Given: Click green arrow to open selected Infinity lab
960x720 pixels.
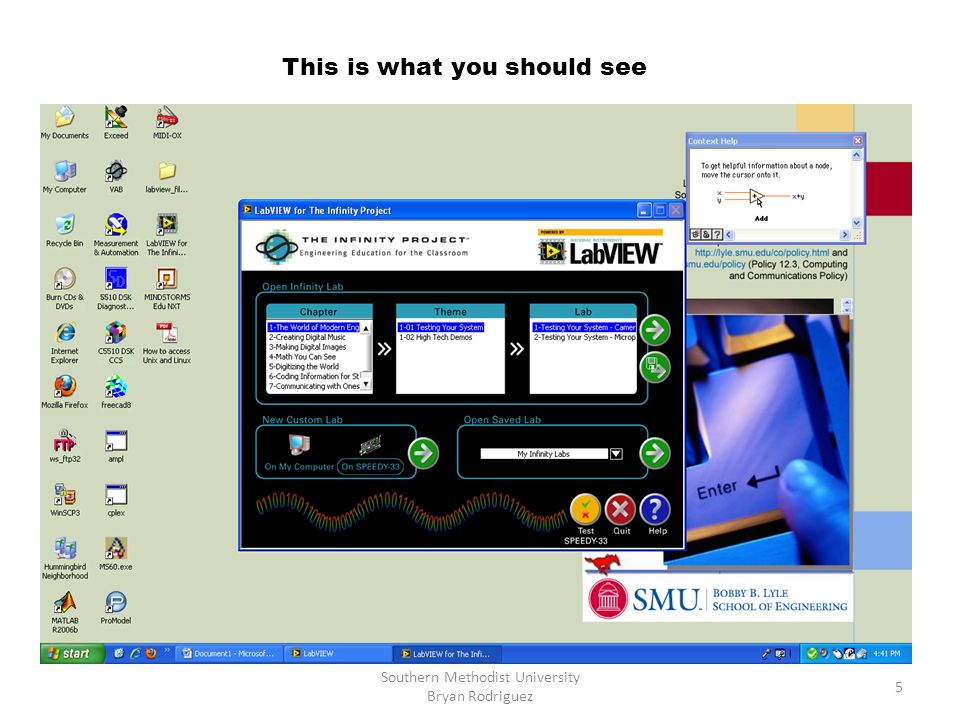Looking at the screenshot, I should tap(655, 331).
